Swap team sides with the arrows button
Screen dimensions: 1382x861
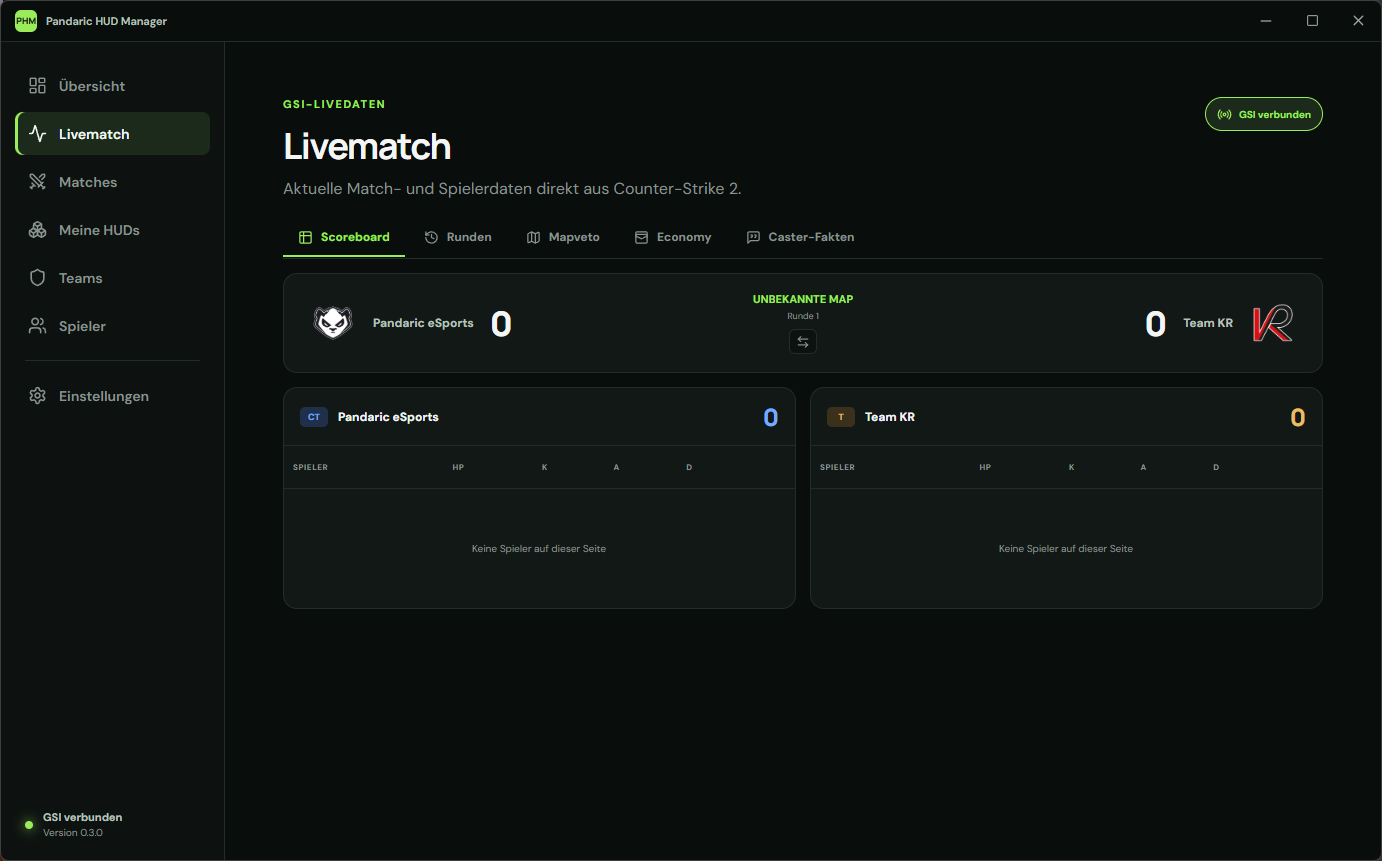coord(803,342)
